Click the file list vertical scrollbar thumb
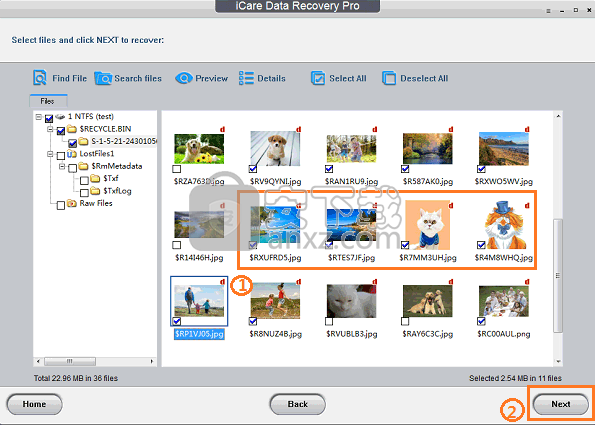The image size is (595, 425). 558,275
